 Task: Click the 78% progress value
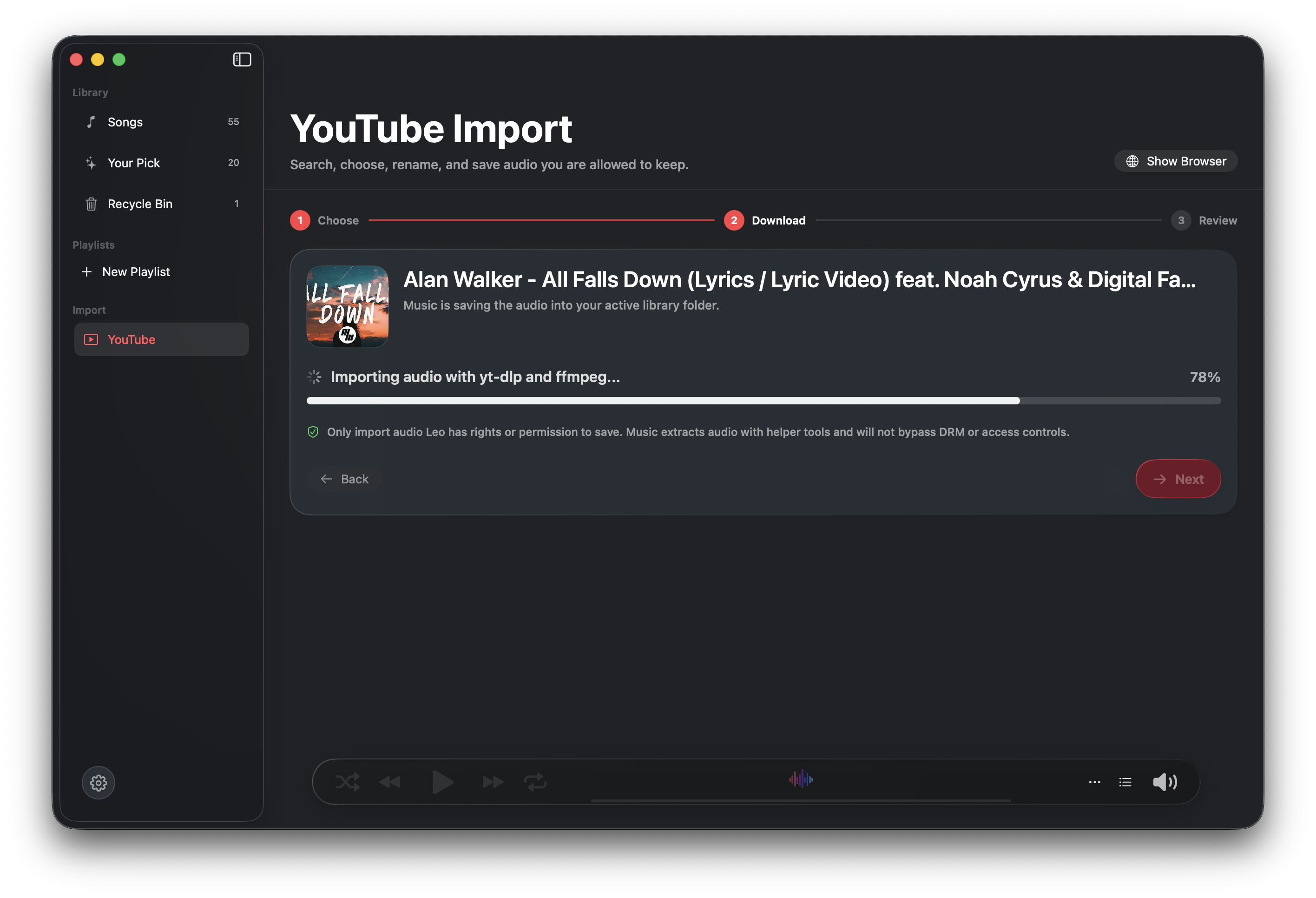tap(1204, 377)
